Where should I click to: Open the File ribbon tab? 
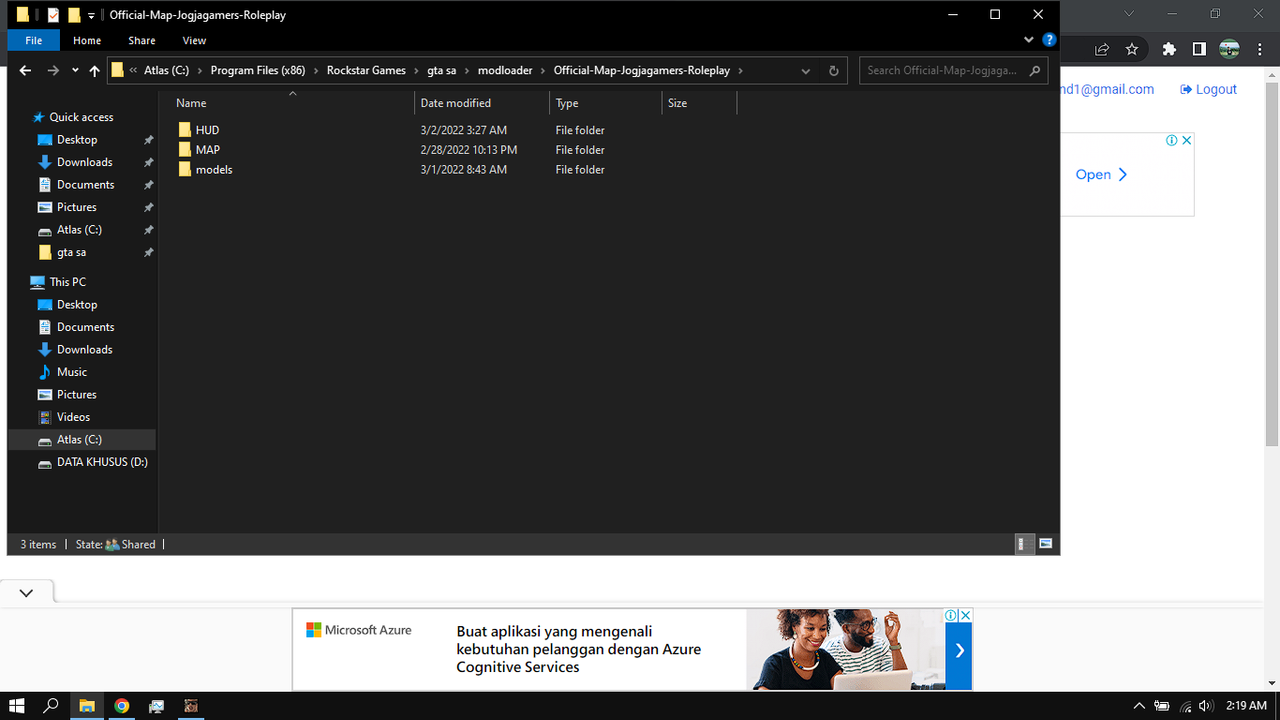pyautogui.click(x=34, y=40)
